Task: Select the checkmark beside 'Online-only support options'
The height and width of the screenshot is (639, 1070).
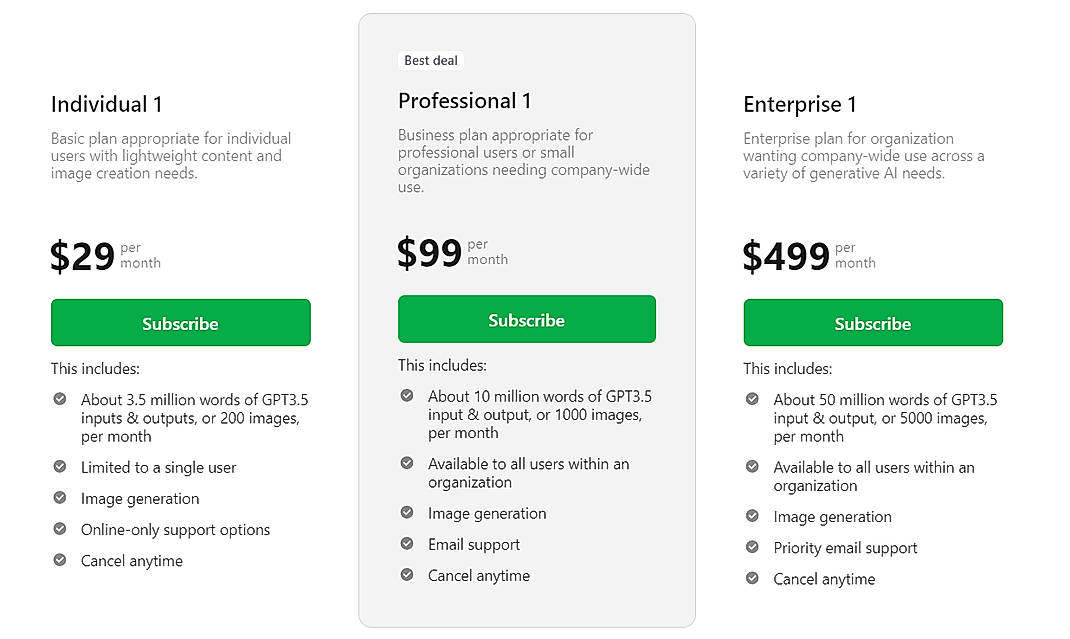Action: tap(60, 529)
